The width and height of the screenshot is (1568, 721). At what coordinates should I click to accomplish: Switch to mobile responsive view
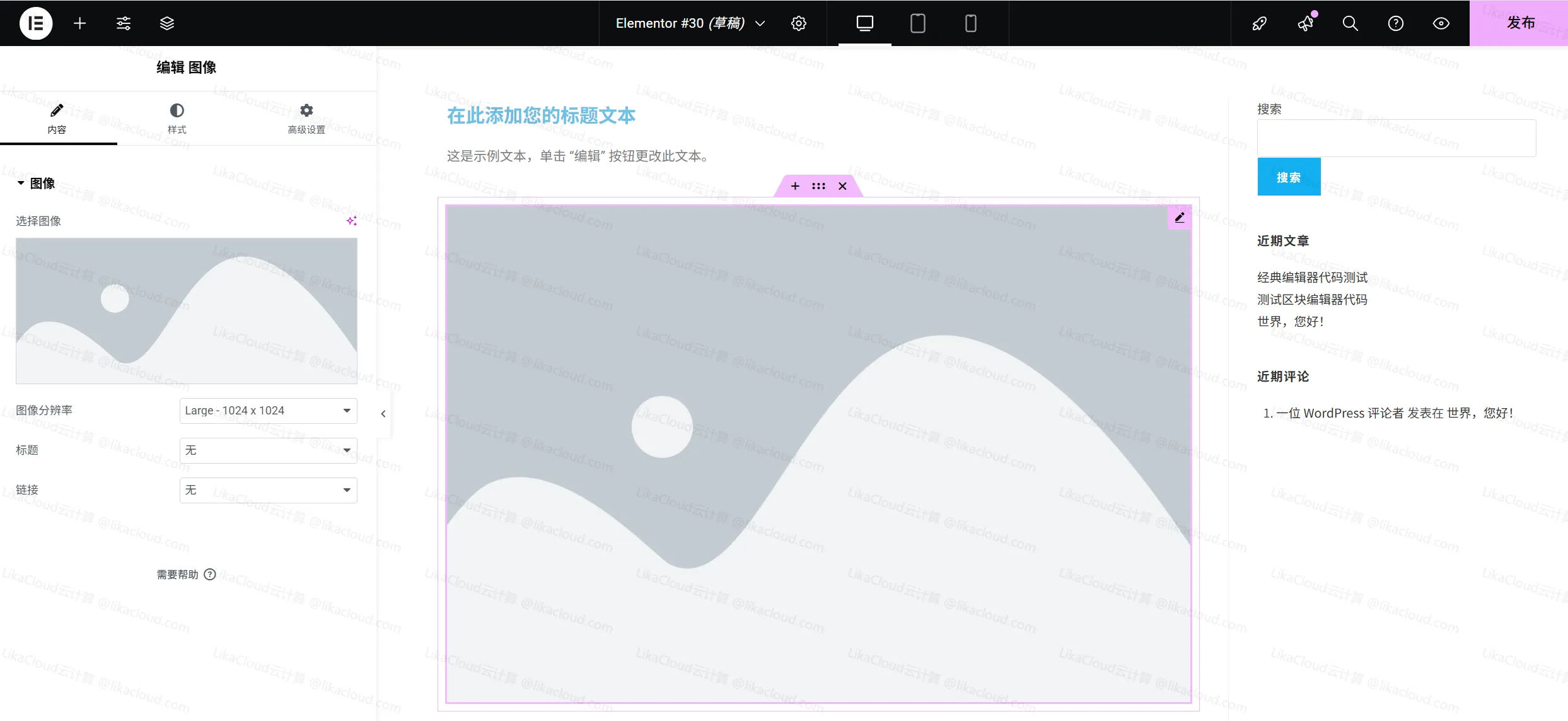970,23
